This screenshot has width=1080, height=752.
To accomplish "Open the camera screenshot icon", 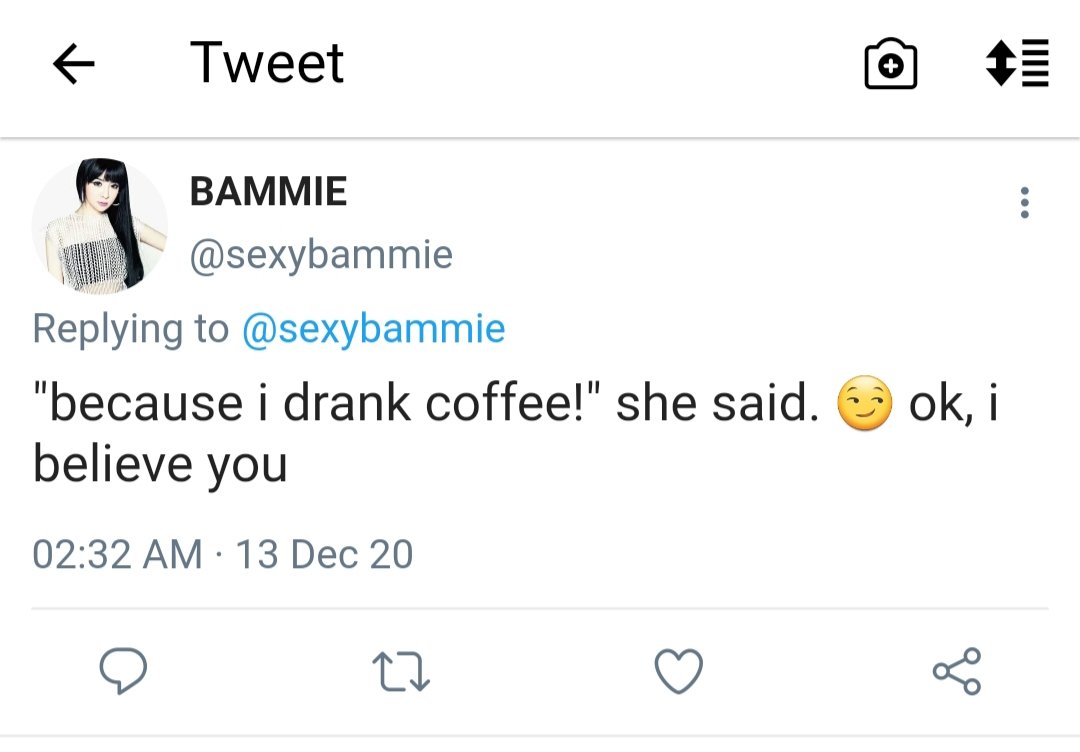I will [890, 65].
